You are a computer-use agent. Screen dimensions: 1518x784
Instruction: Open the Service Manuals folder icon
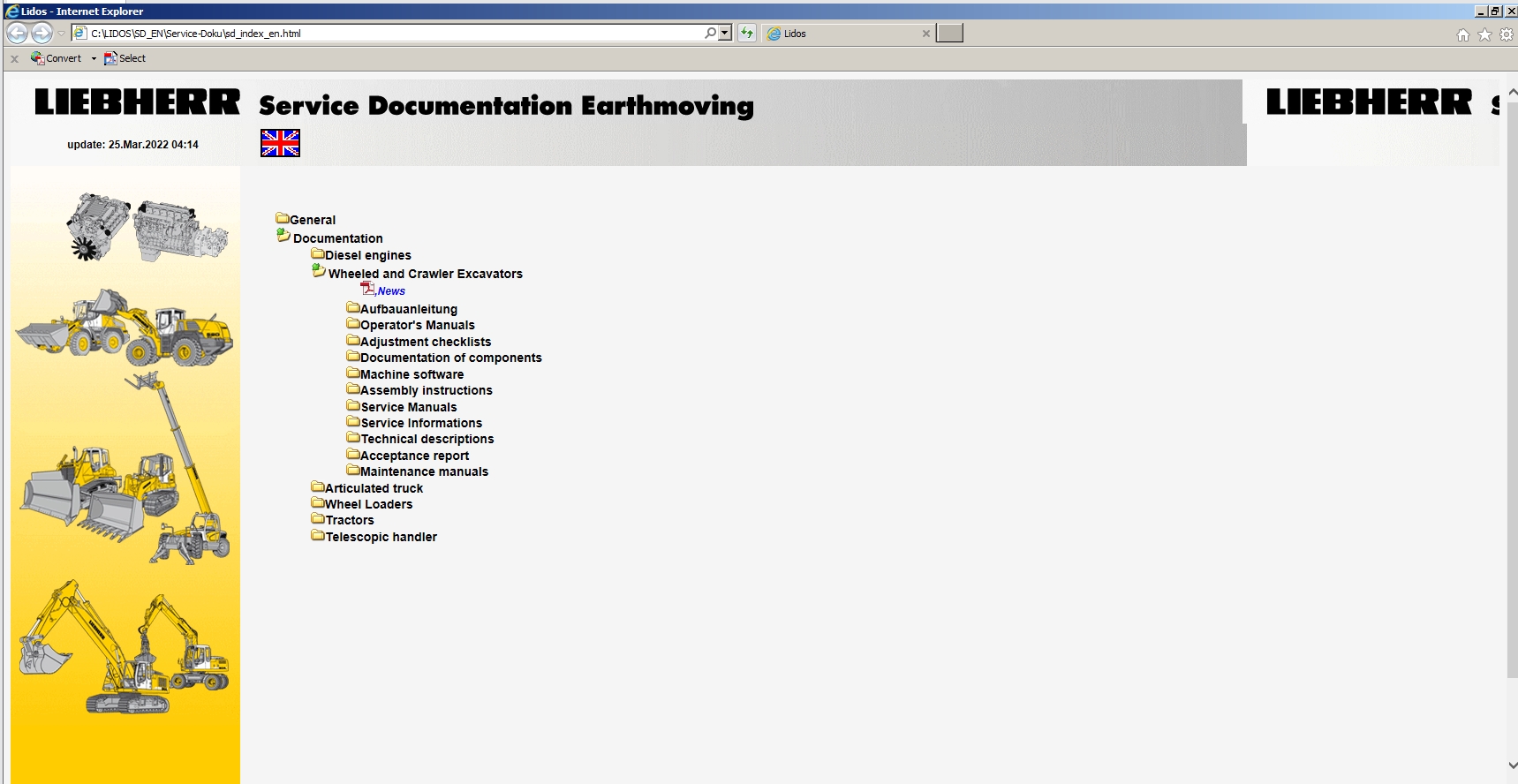(353, 405)
